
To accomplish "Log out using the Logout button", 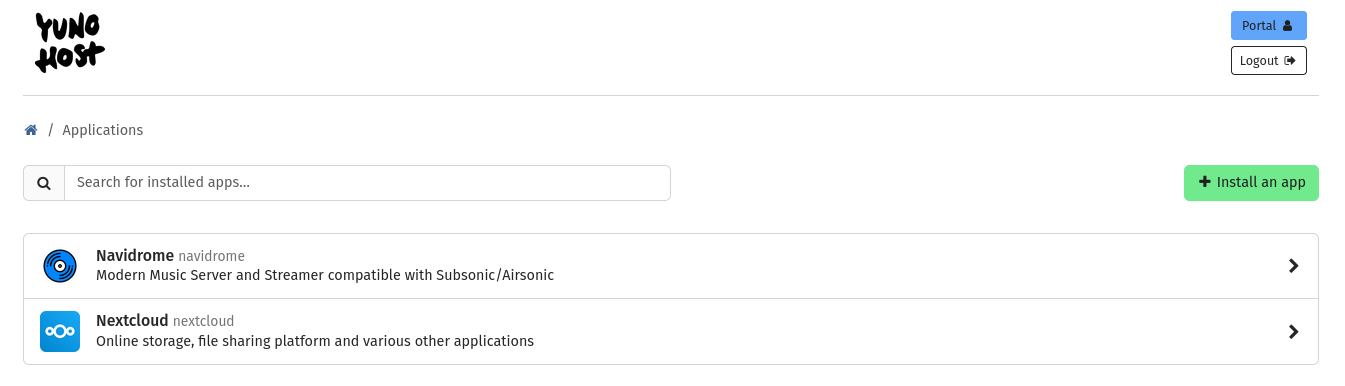I will tap(1268, 60).
